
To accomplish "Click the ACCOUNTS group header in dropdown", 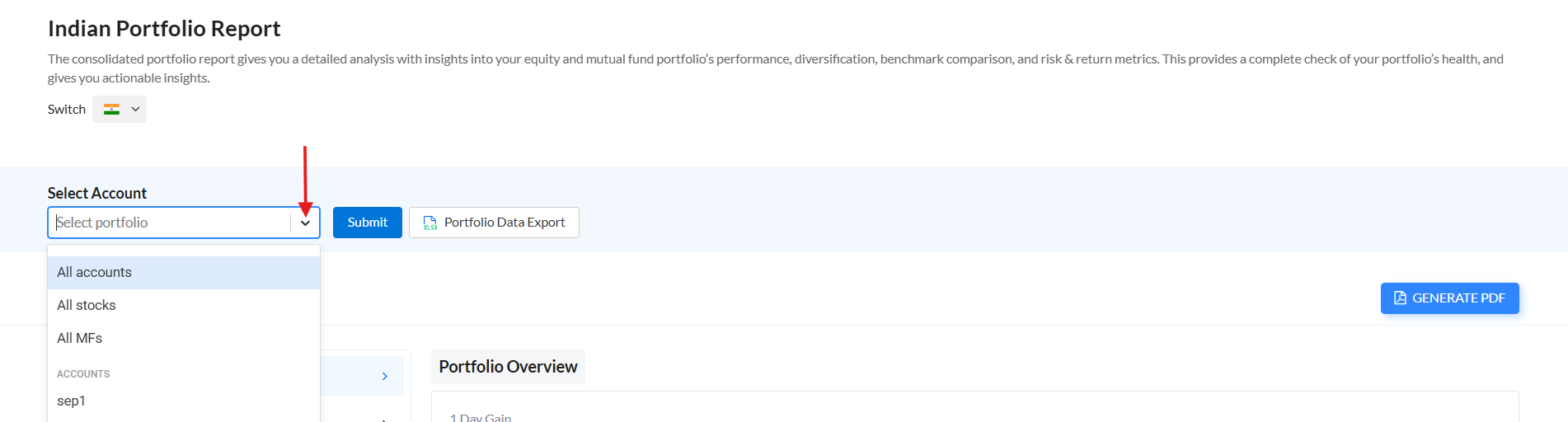I will tap(83, 374).
